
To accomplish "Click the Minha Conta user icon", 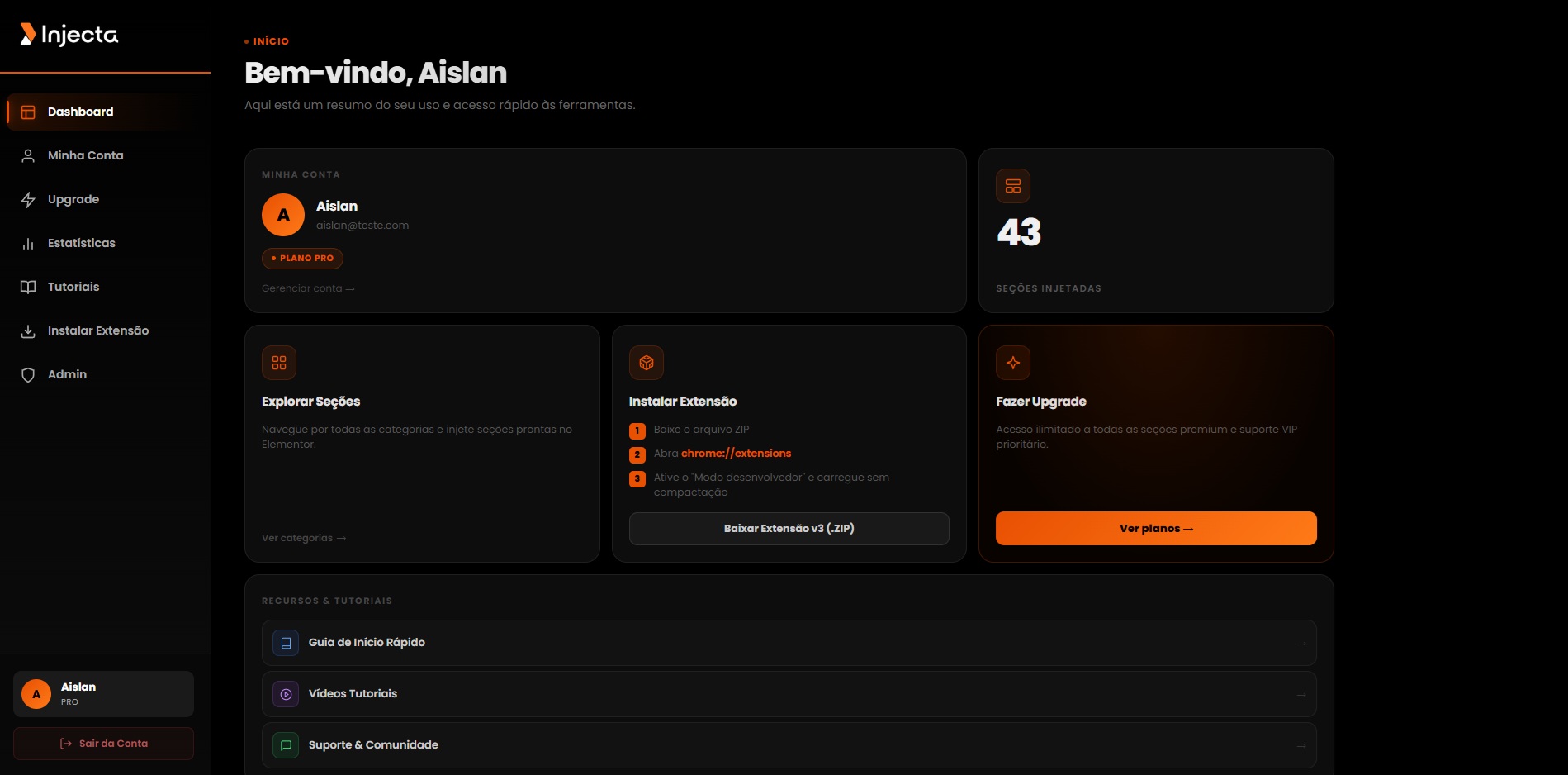I will point(28,155).
